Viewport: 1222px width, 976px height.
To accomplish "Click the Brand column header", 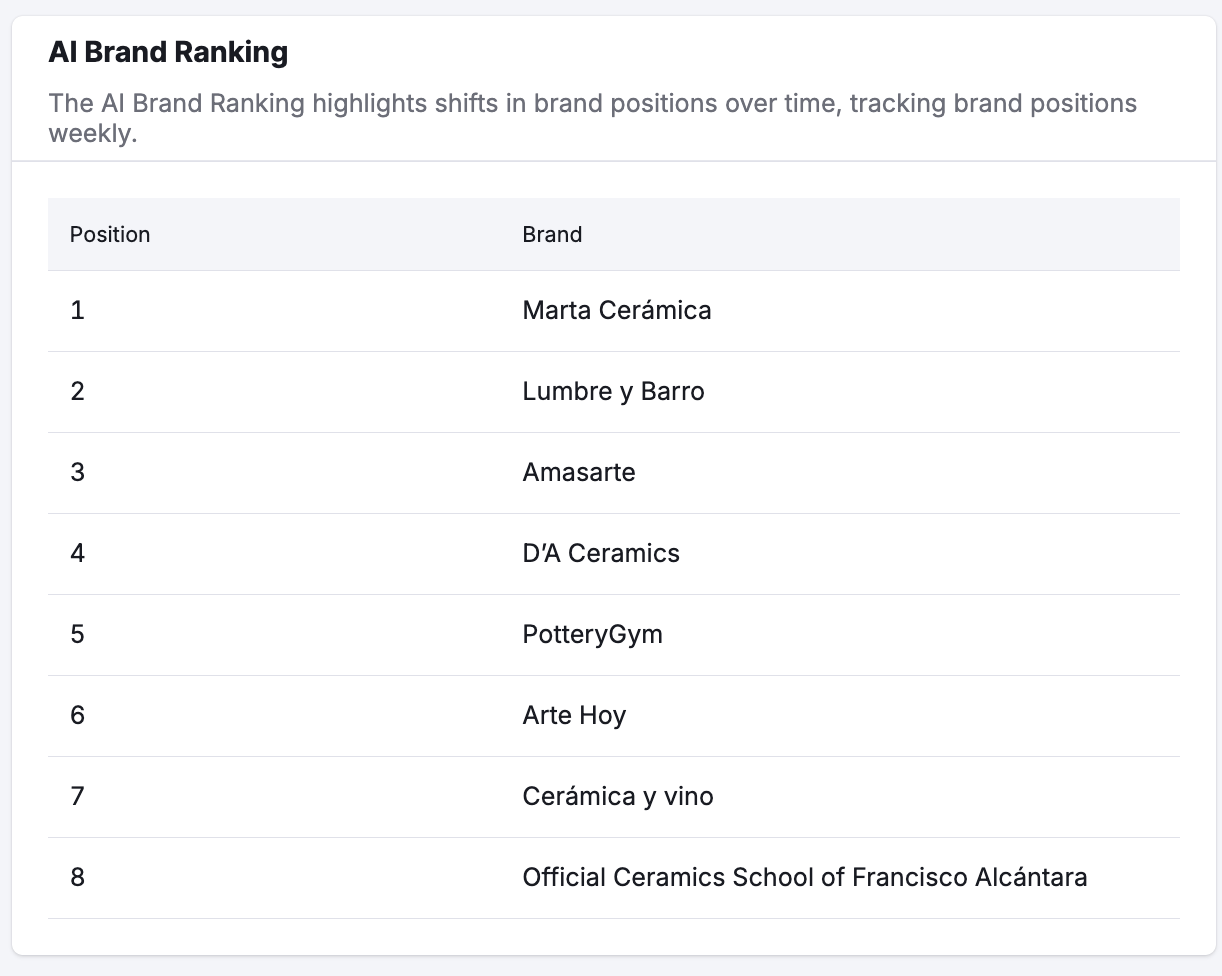I will (x=552, y=234).
